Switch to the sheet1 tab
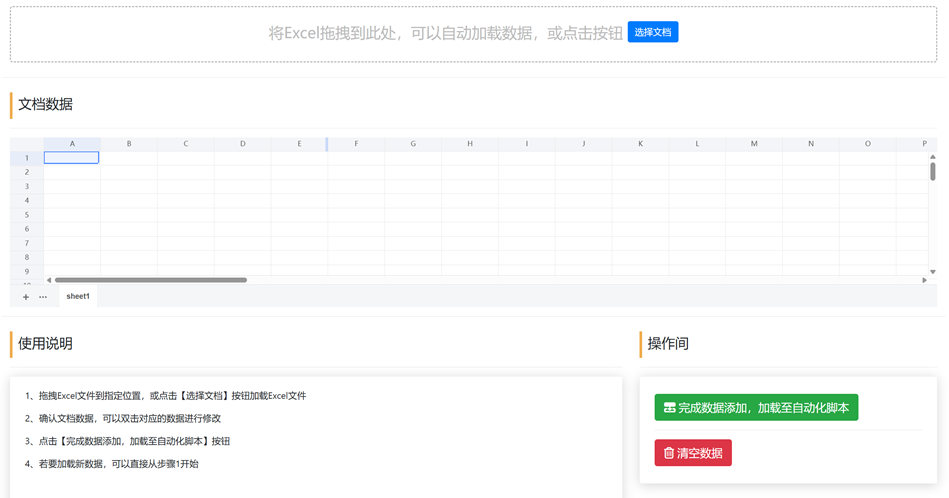The width and height of the screenshot is (949, 498). click(78, 296)
